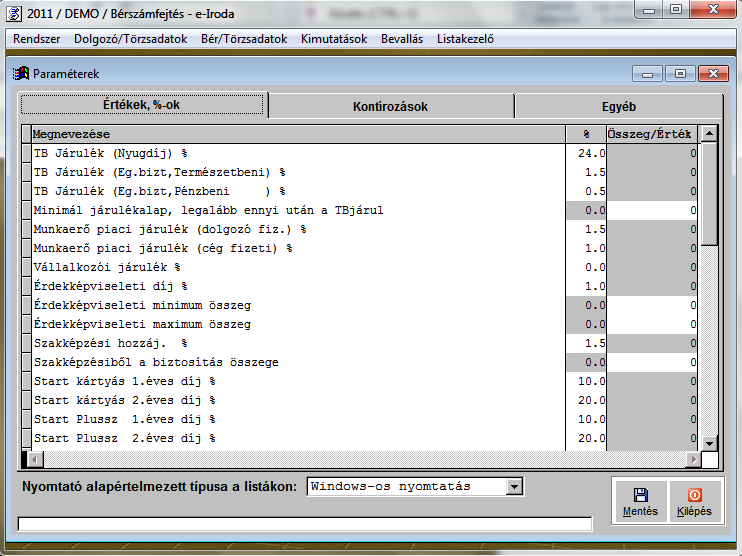Click the table's vertical scroll down arrow
This screenshot has height=556, width=742.
click(x=709, y=443)
